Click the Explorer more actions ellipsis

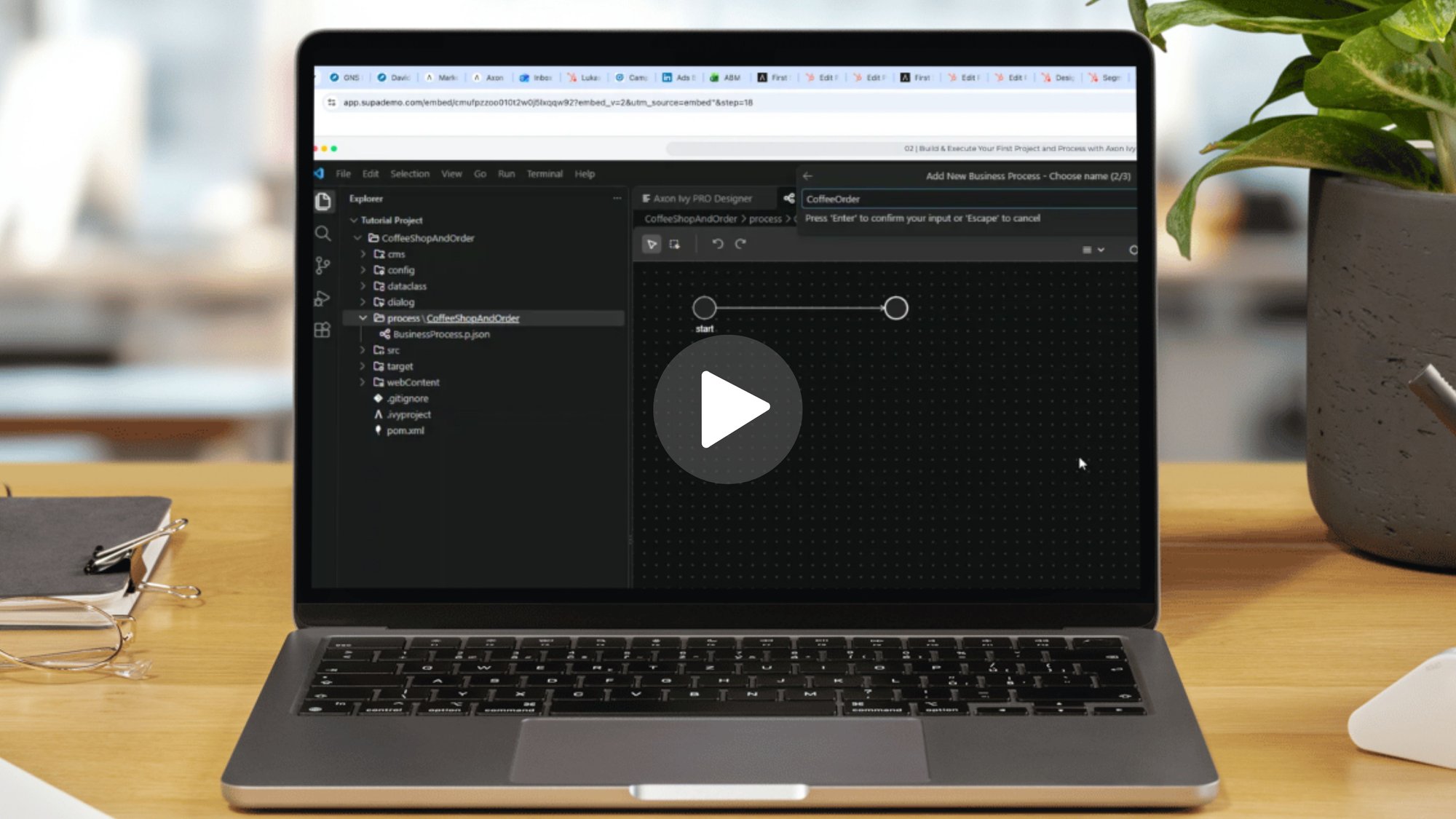coord(617,198)
